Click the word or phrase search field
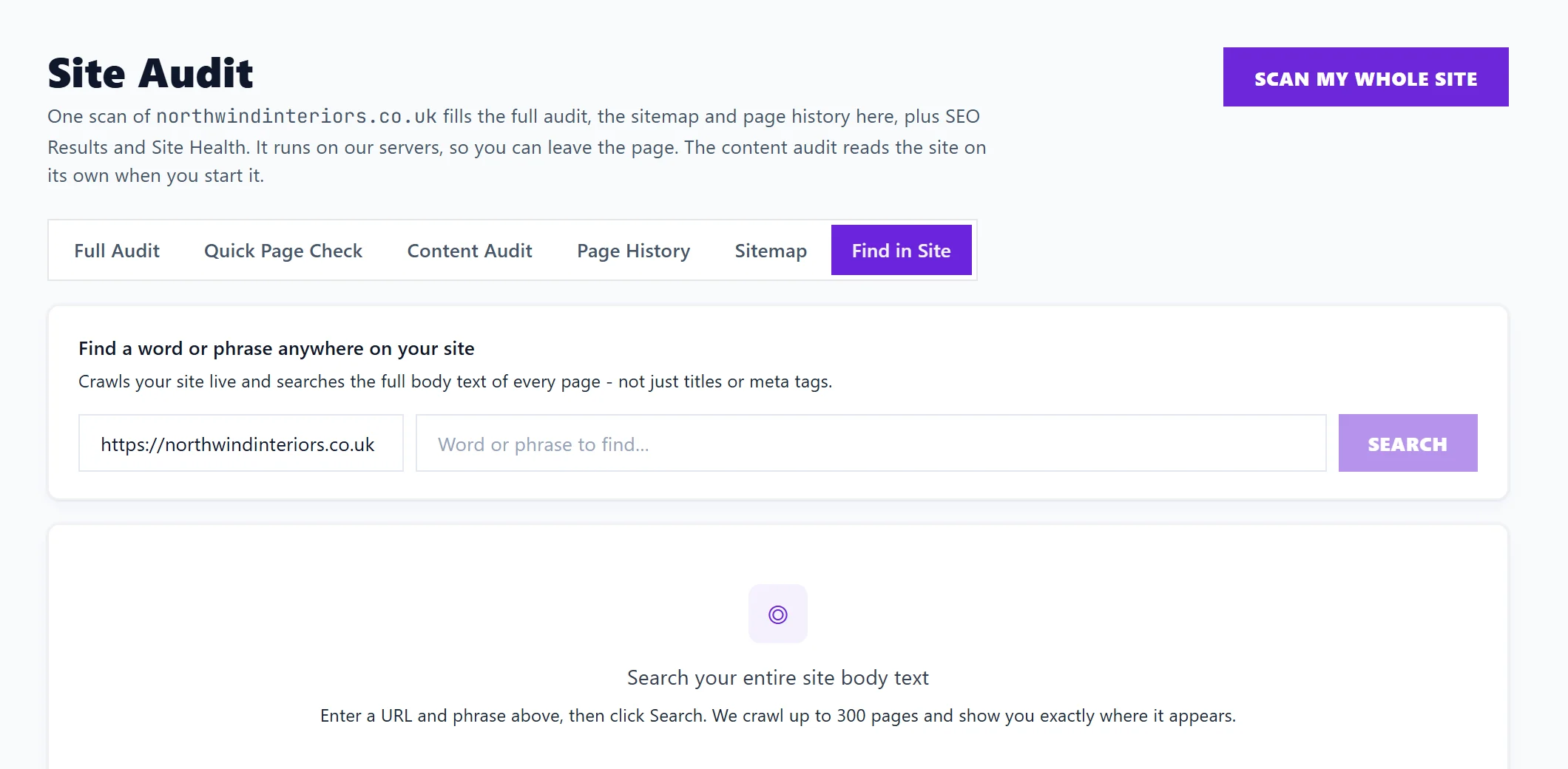This screenshot has width=1568, height=769. tap(871, 443)
